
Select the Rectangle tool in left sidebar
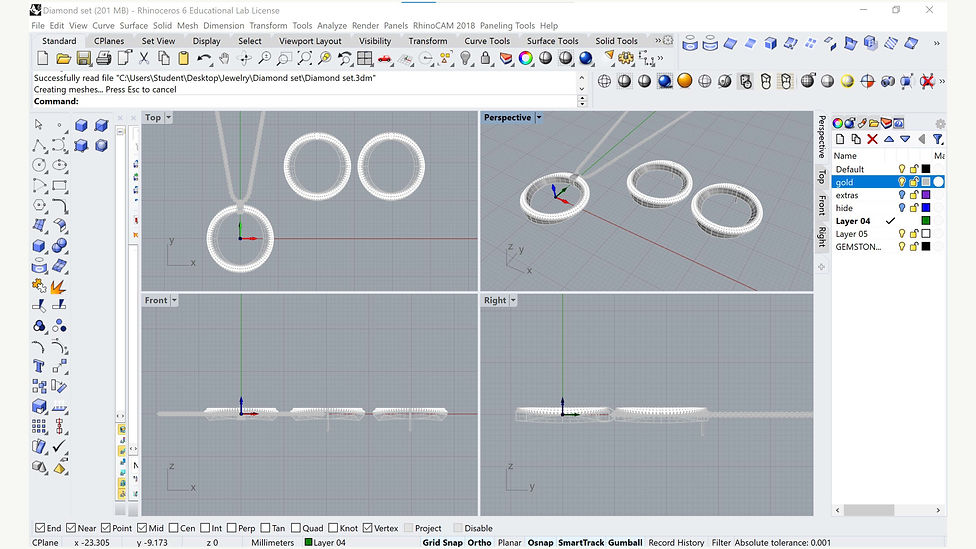pyautogui.click(x=60, y=185)
